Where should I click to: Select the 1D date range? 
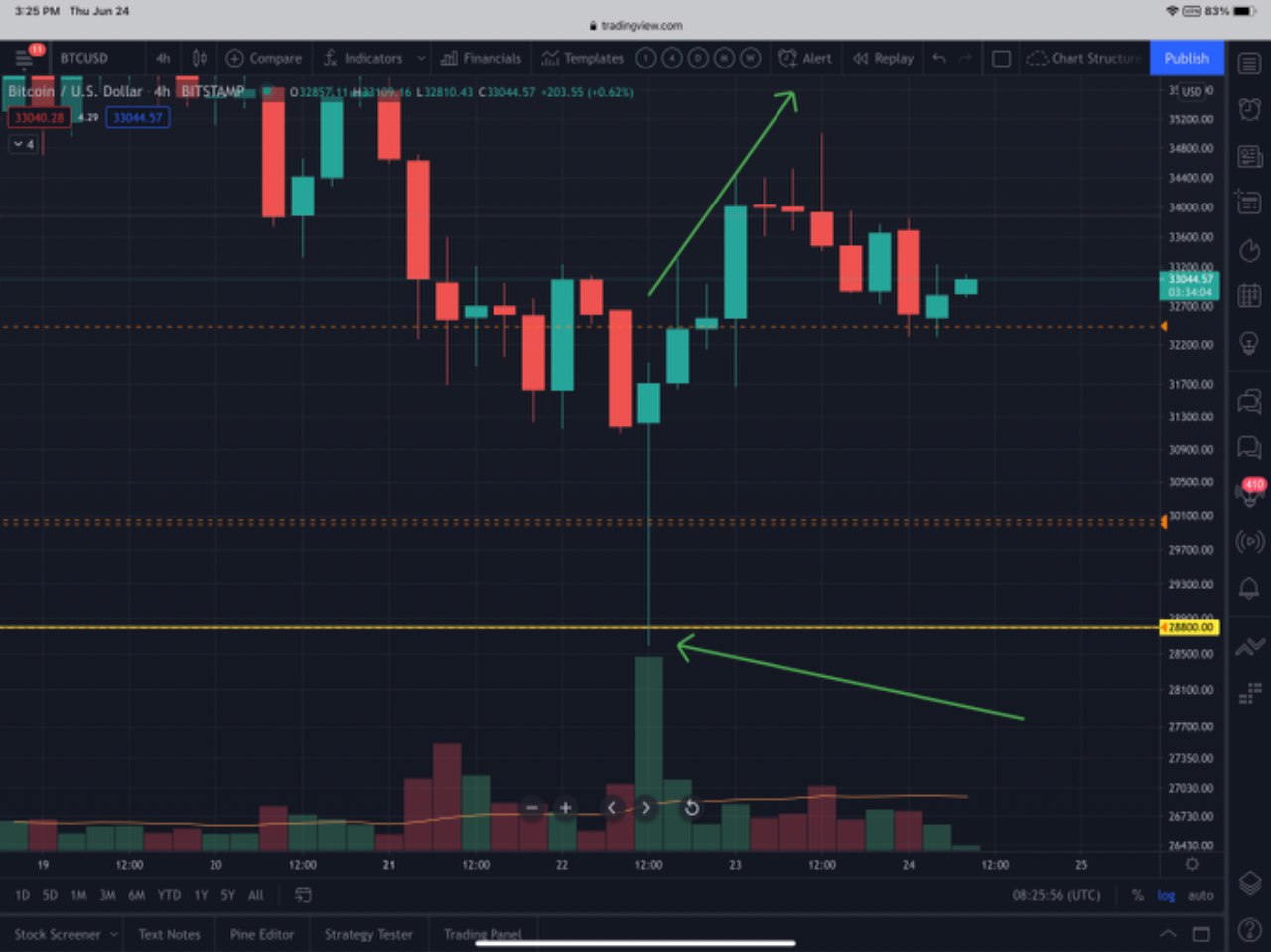pyautogui.click(x=22, y=895)
